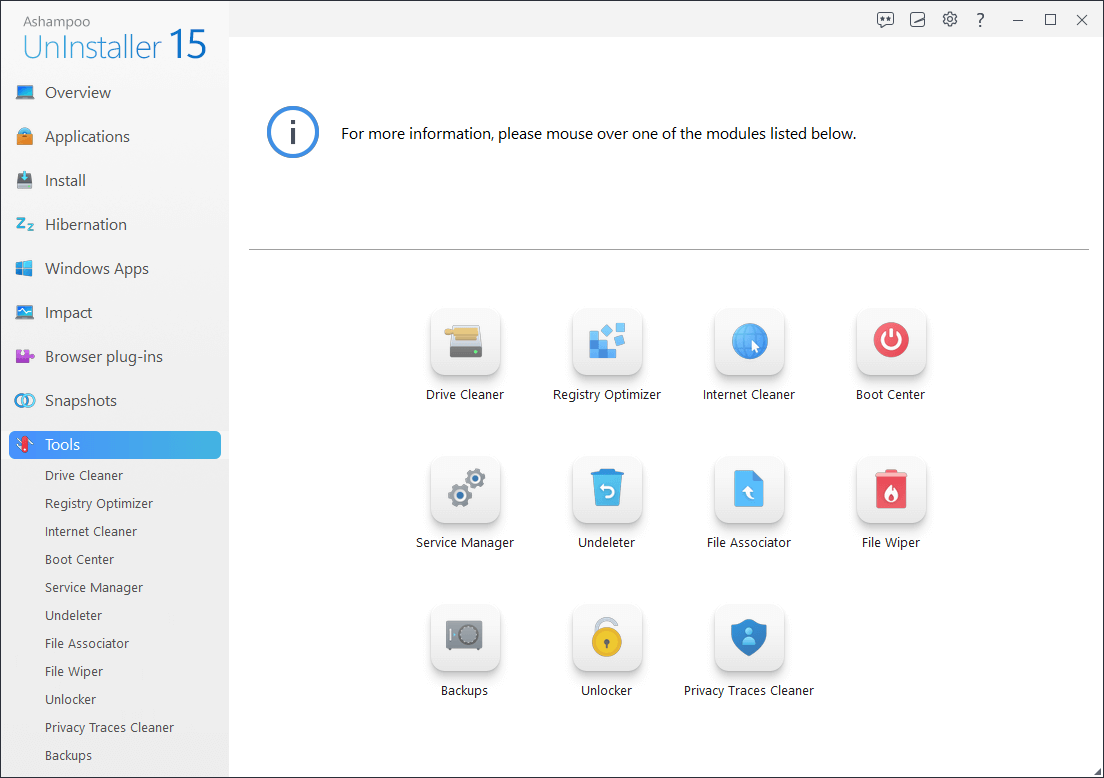The width and height of the screenshot is (1104, 778).
Task: Launch the Unlocker padlock icon
Action: [607, 638]
